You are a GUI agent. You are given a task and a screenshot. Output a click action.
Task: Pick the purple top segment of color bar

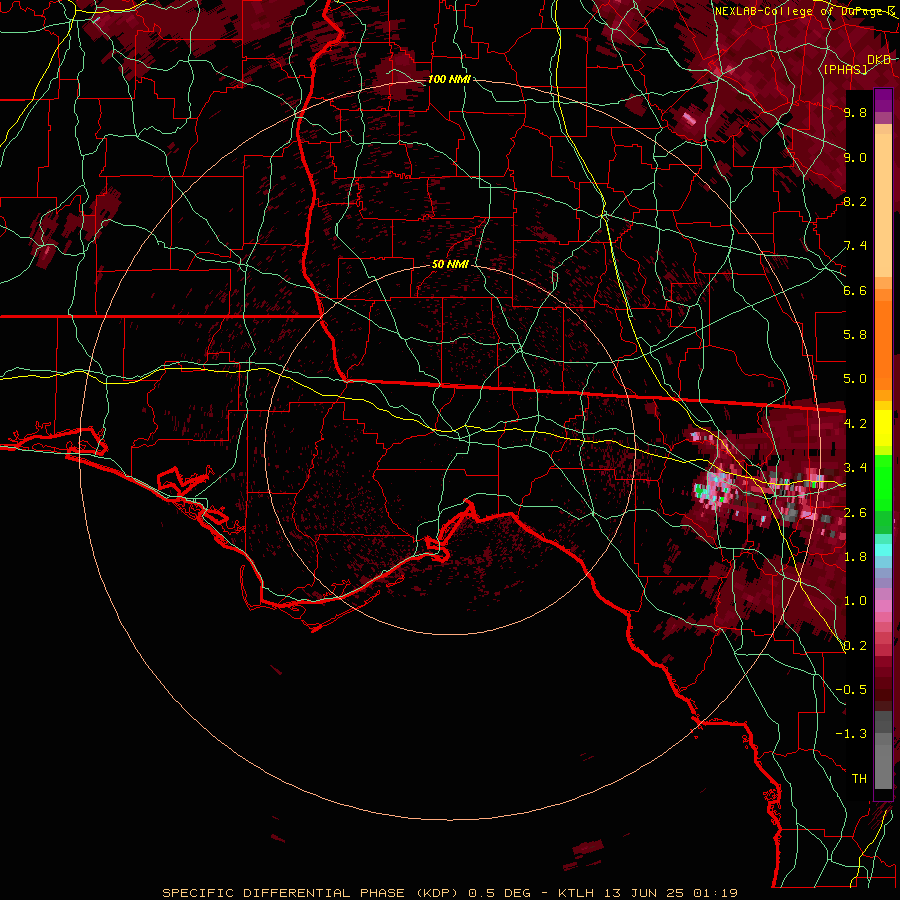pyautogui.click(x=883, y=100)
